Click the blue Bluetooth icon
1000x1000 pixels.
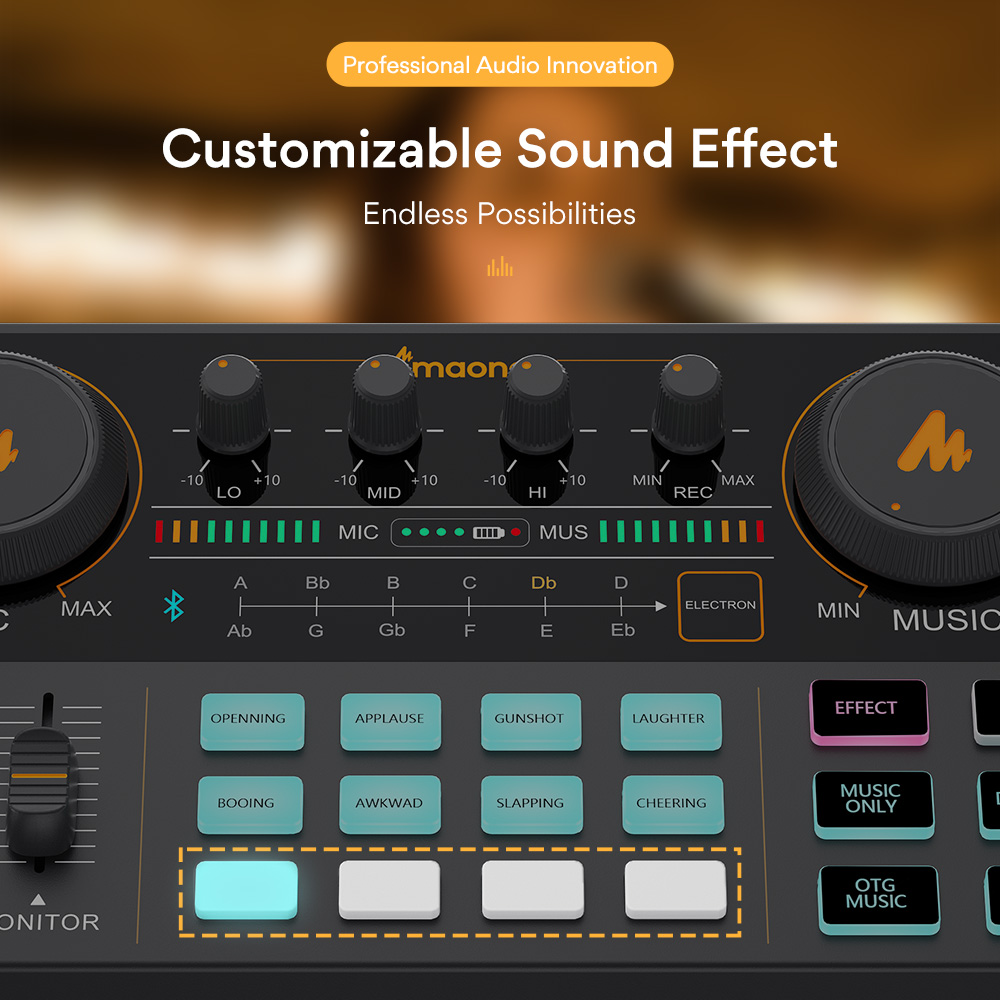(173, 605)
